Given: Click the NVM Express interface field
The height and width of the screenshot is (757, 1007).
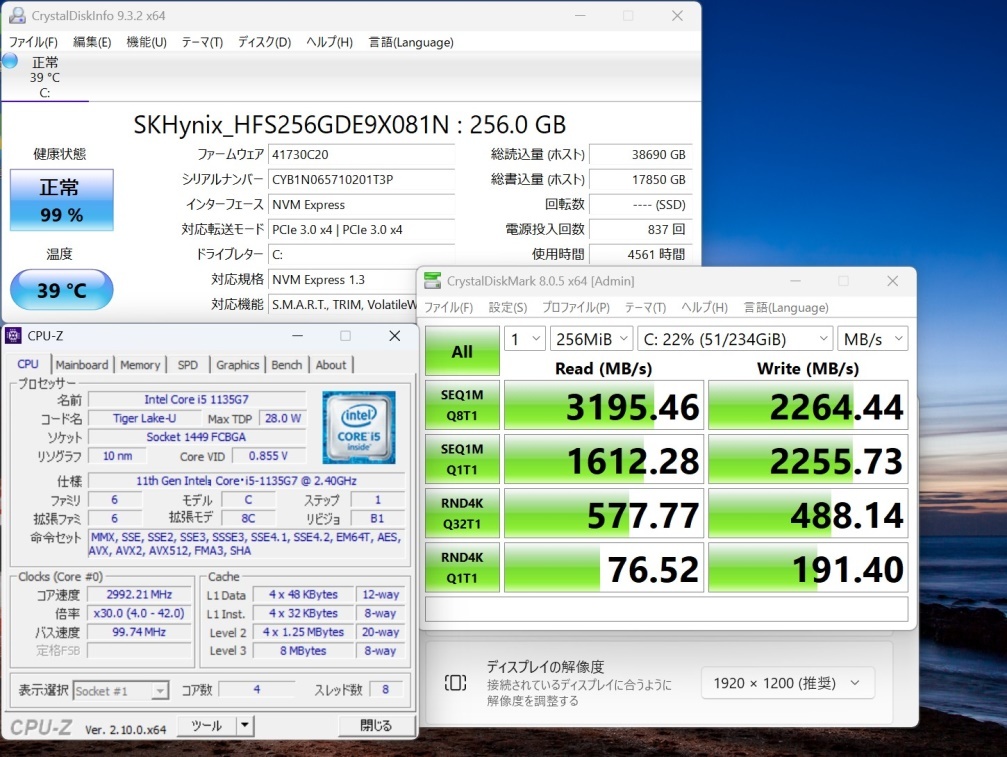Looking at the screenshot, I should (361, 205).
